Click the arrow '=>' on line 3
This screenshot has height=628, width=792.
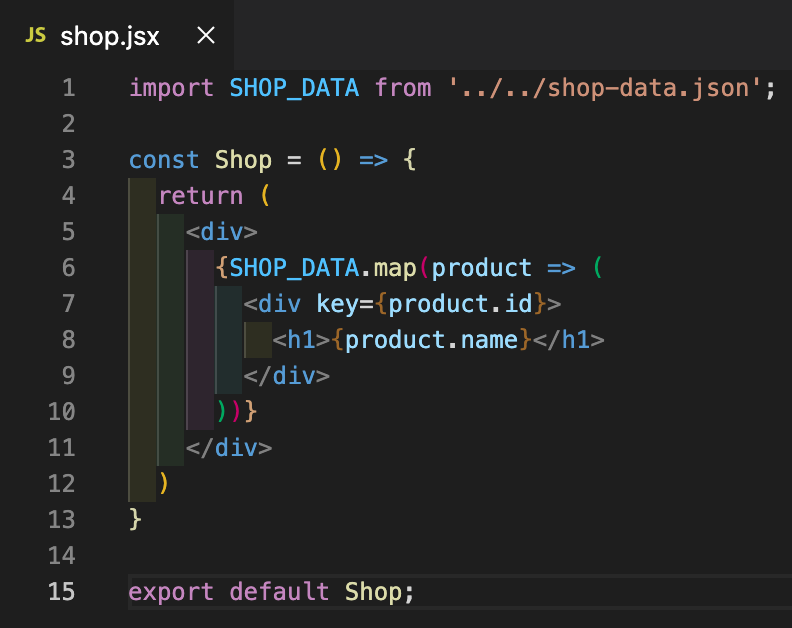tap(374, 161)
